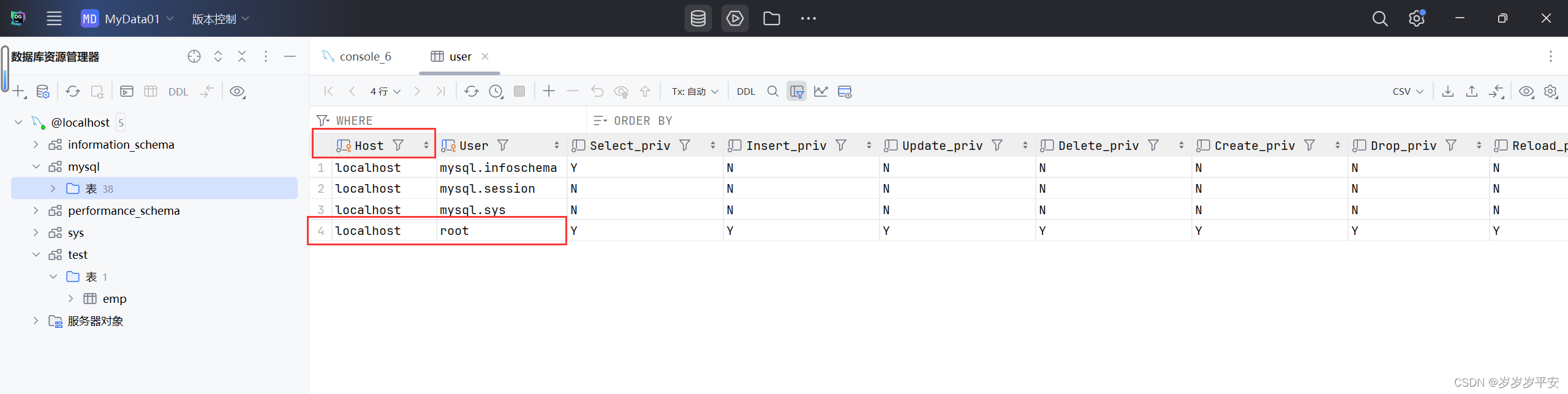The image size is (1568, 394).
Task: Toggle explorer view options eye icon
Action: 237,92
